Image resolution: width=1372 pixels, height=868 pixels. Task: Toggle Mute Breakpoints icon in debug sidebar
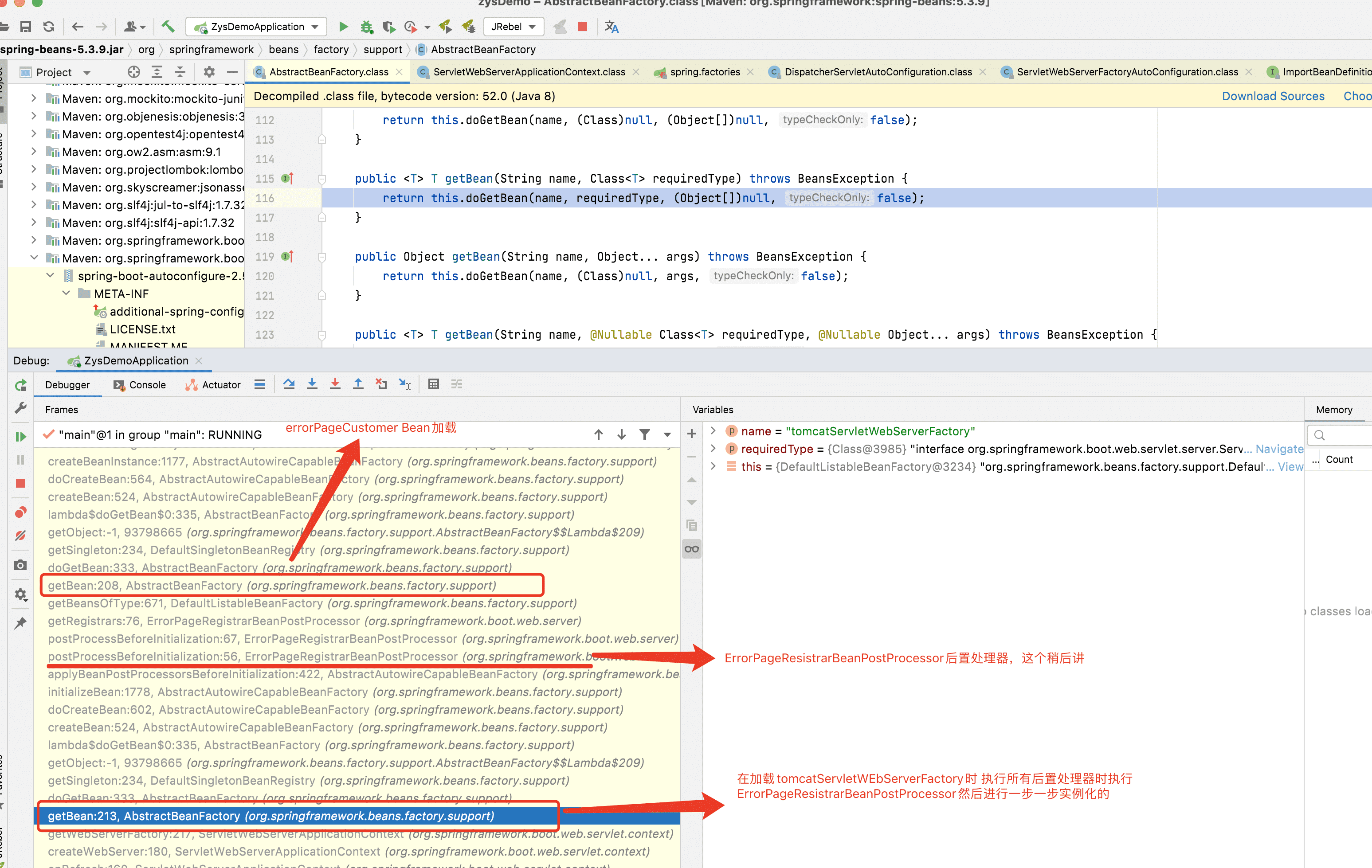point(20,536)
